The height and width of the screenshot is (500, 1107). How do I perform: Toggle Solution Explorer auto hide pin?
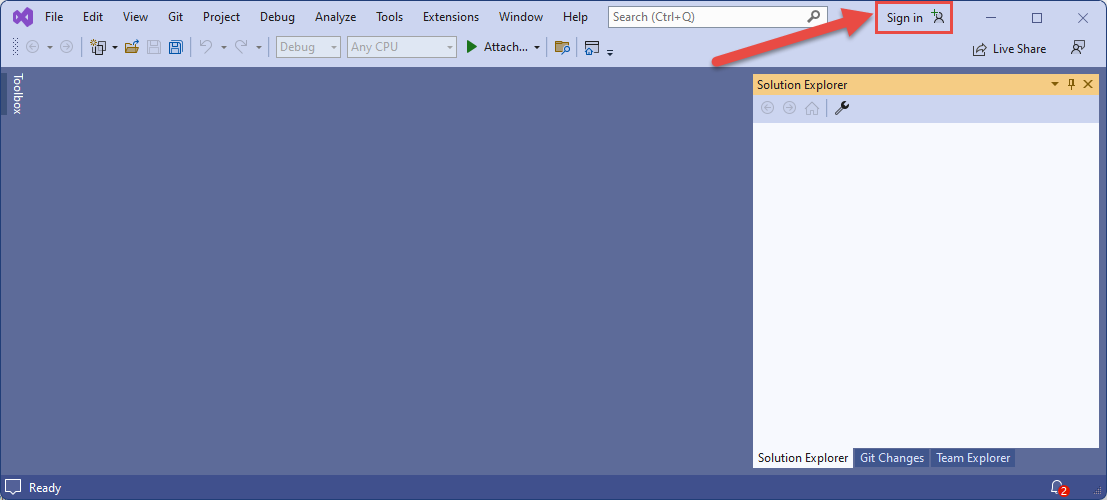pos(1071,84)
